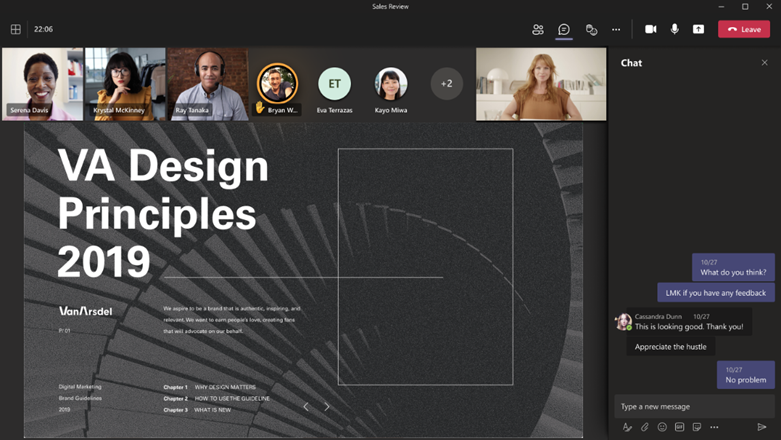Viewport: 781px width, 440px height.
Task: Open the gallery view grid icon
Action: pos(15,29)
